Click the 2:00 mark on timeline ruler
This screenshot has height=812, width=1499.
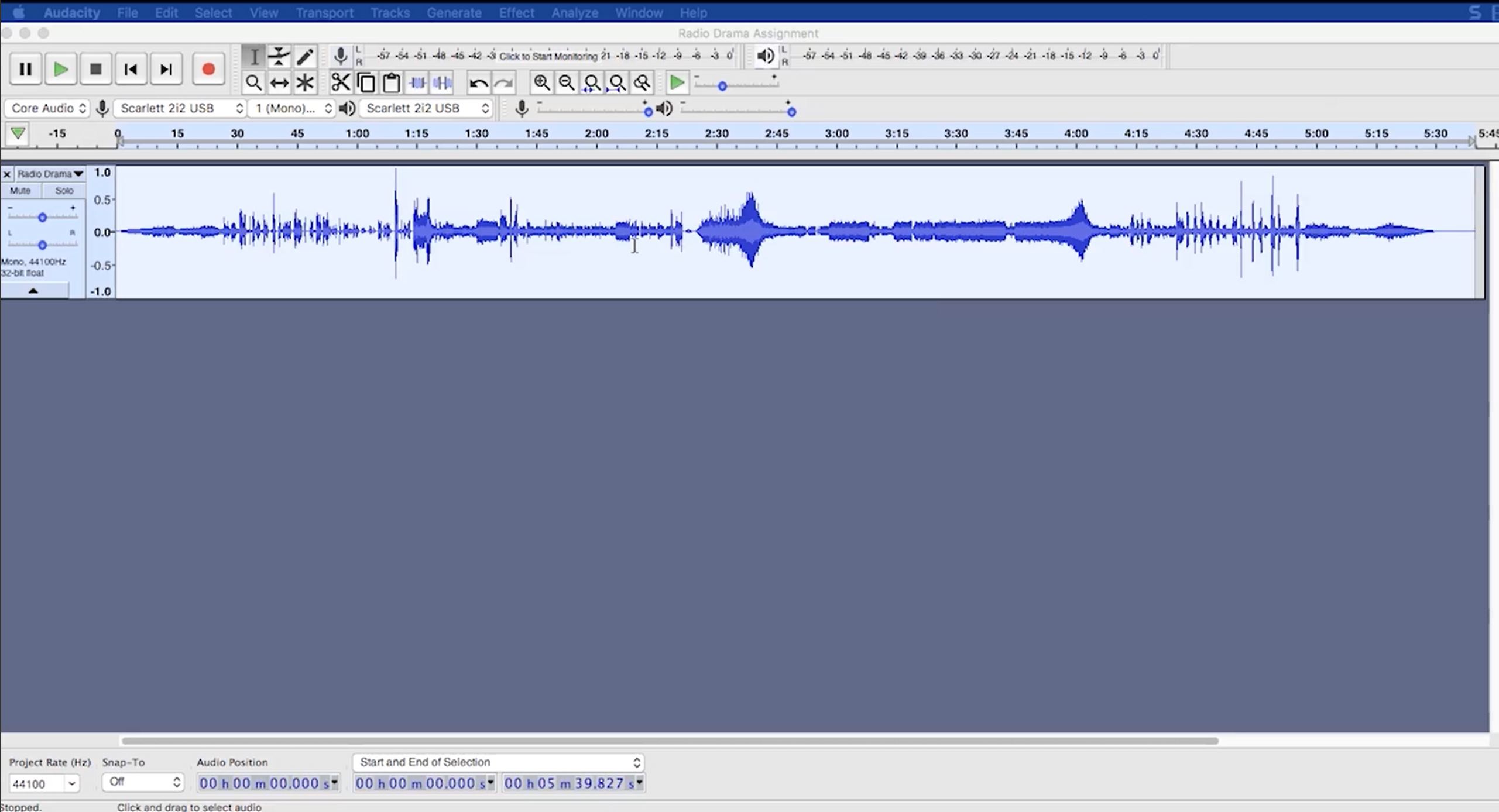click(596, 134)
